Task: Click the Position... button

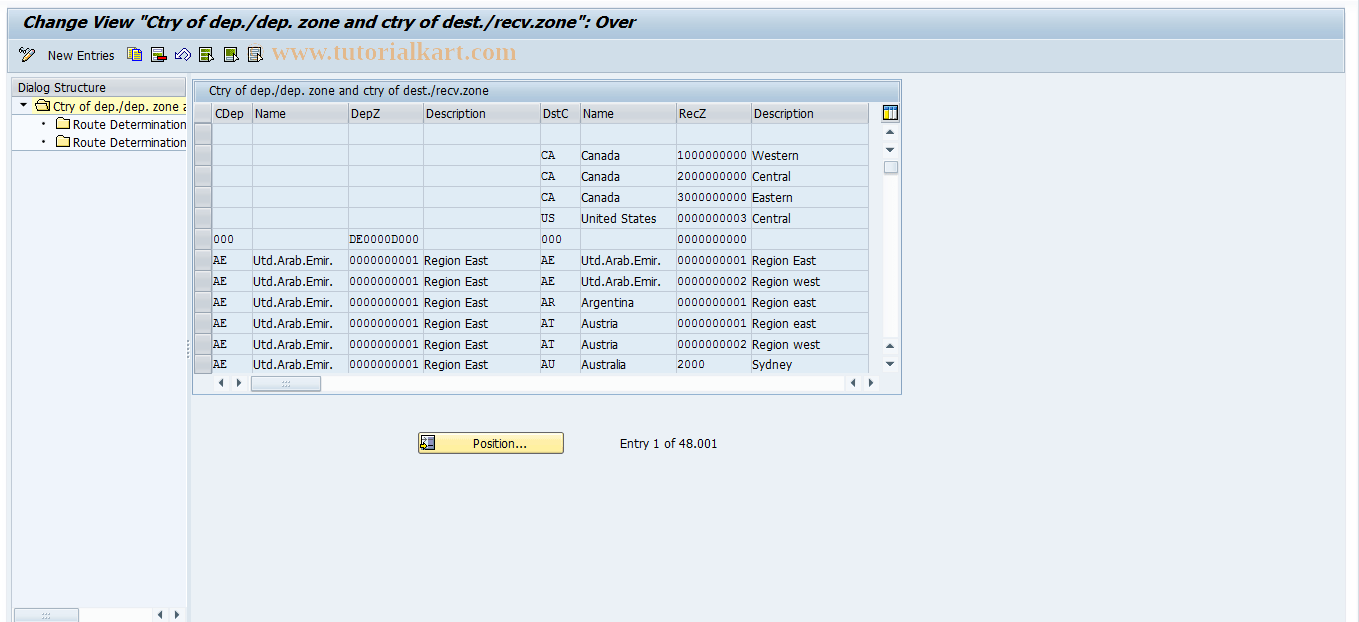Action: coord(490,442)
